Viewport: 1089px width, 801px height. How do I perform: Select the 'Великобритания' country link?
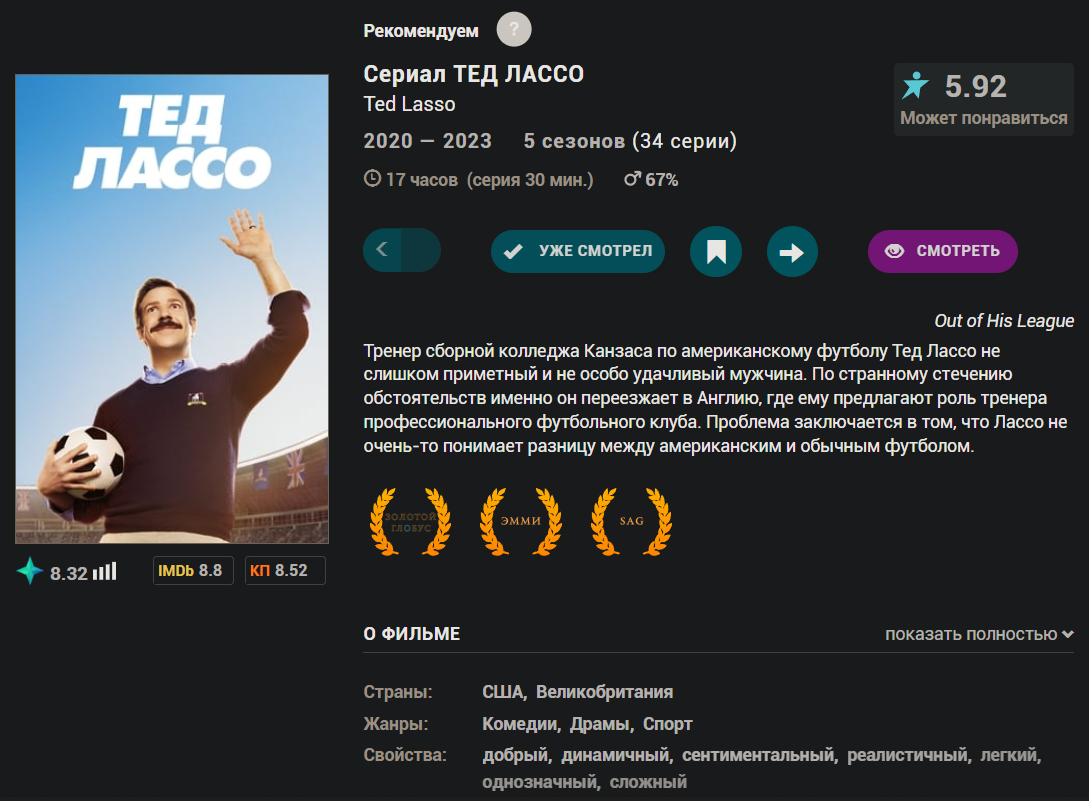(604, 692)
